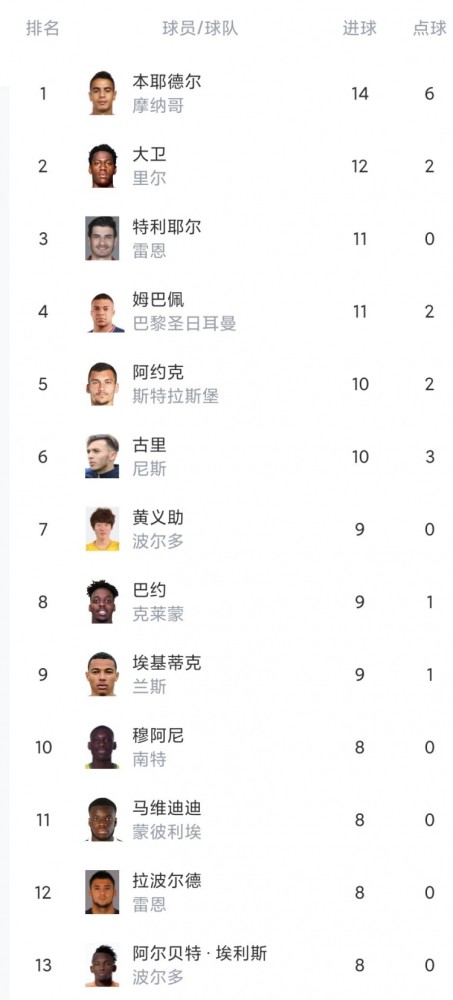The height and width of the screenshot is (1000, 453).
Task: Open the 巴黎圣日耳曼 team link
Action: (x=184, y=323)
